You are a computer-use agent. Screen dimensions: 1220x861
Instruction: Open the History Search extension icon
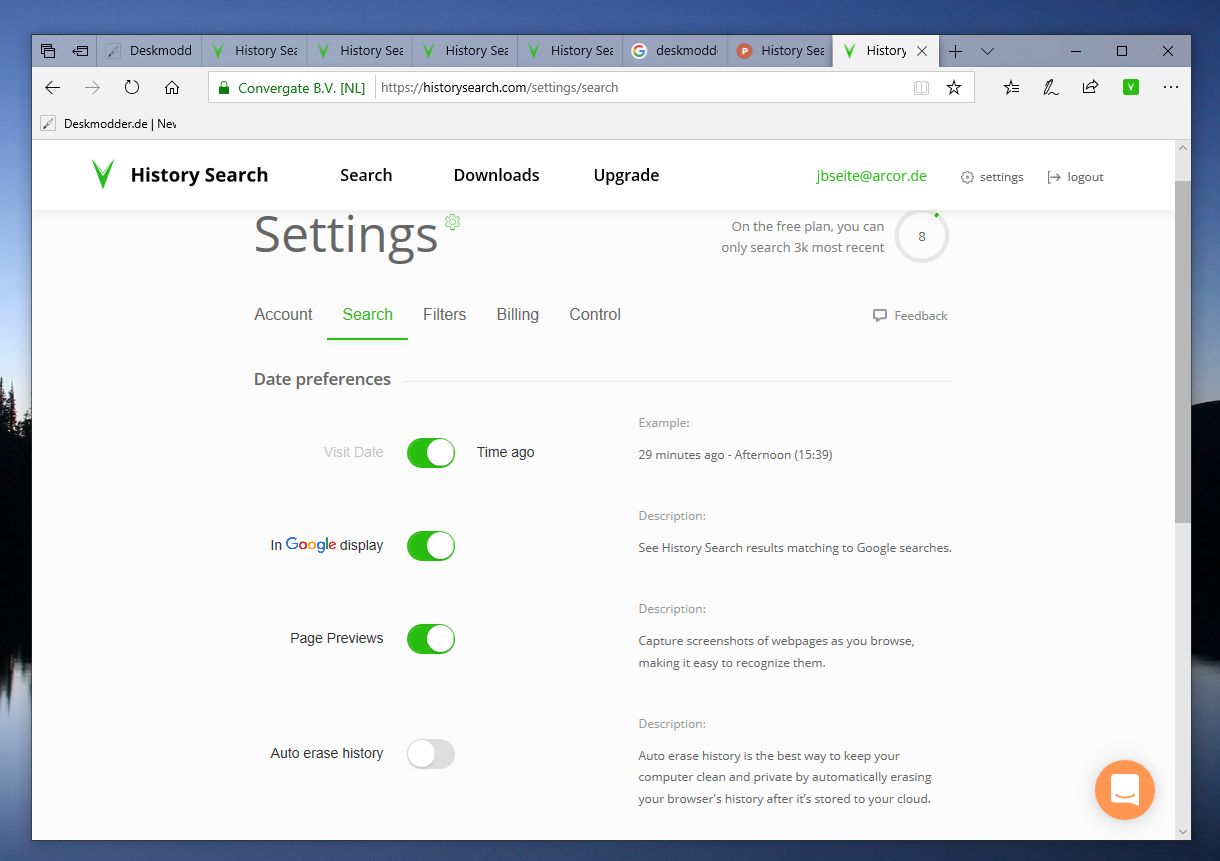(1131, 88)
